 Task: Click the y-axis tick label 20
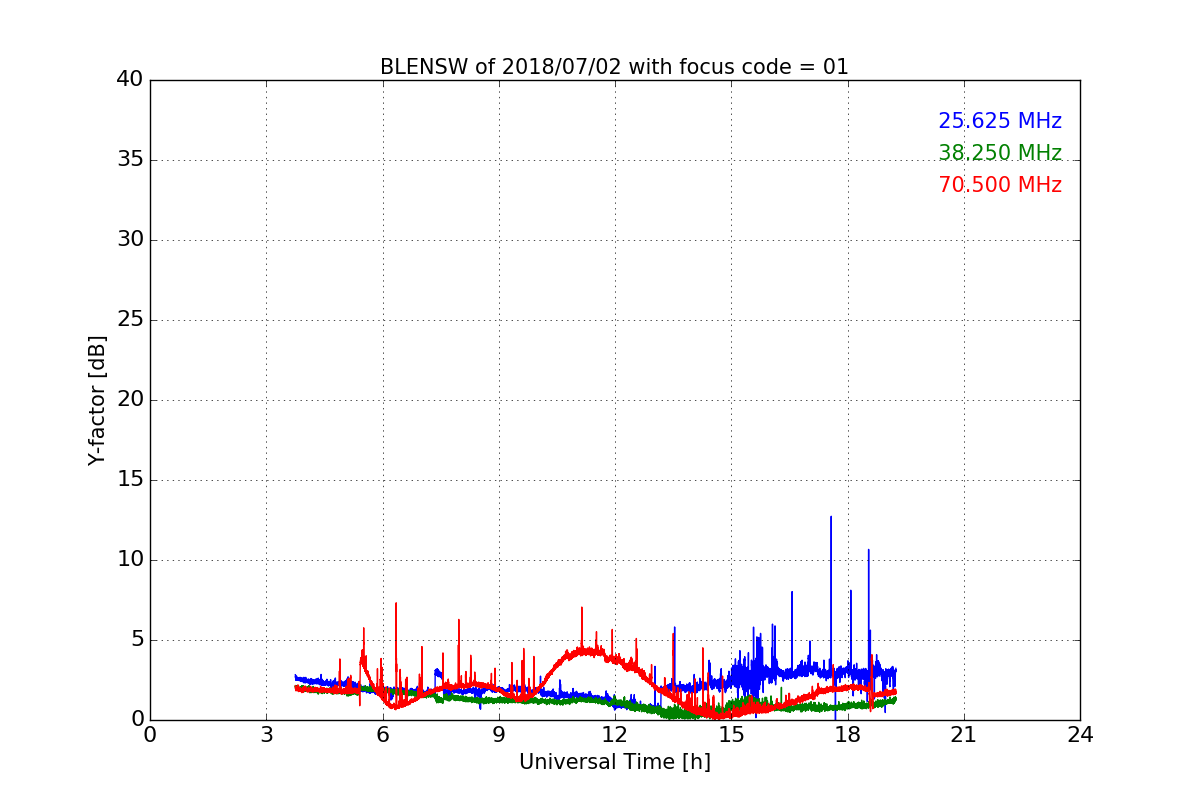130,400
